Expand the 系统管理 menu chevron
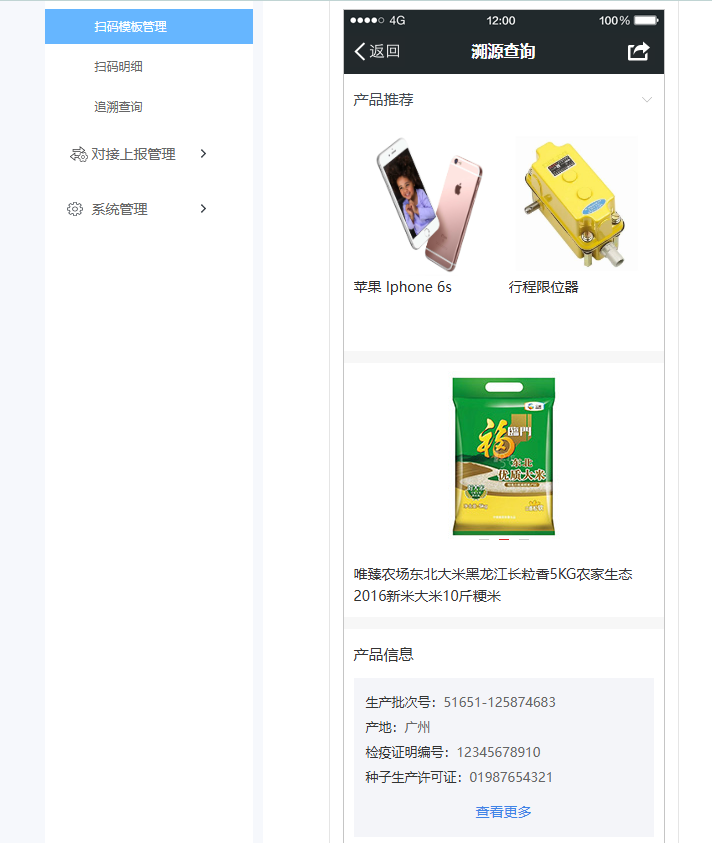Image resolution: width=712 pixels, height=843 pixels. pyautogui.click(x=203, y=209)
